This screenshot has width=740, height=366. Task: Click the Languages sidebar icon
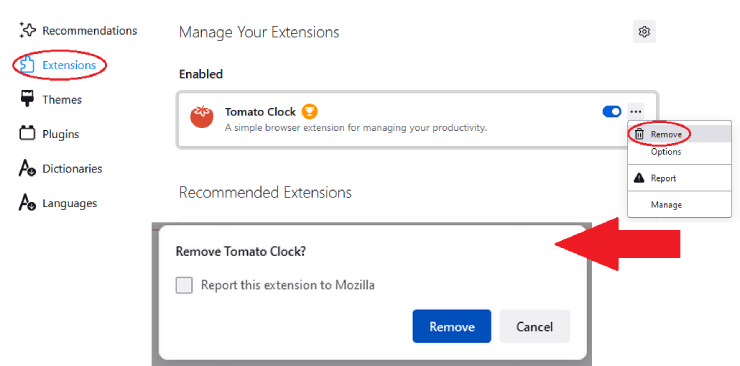click(x=27, y=203)
